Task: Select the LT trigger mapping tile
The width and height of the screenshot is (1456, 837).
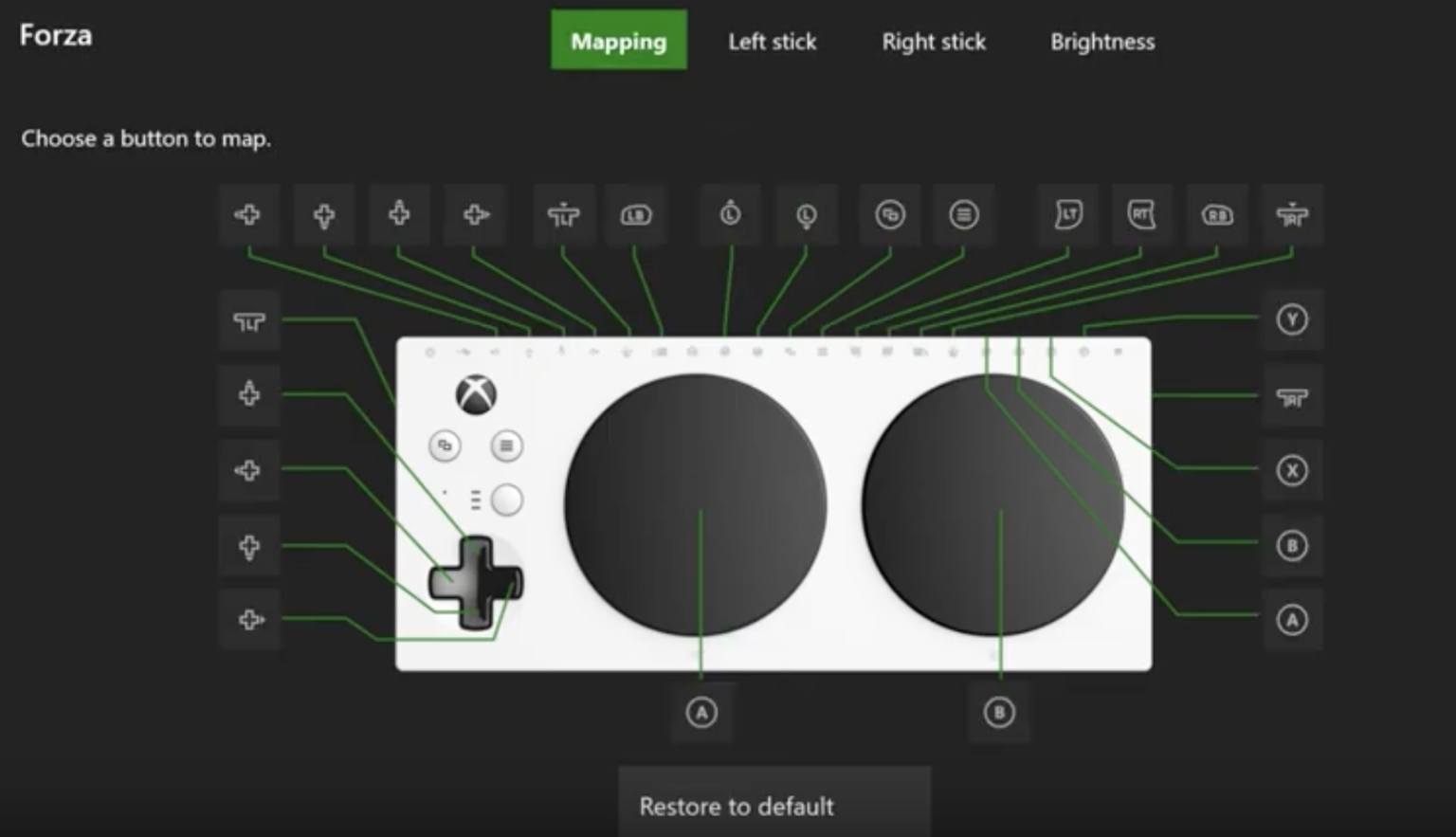Action: point(1068,216)
